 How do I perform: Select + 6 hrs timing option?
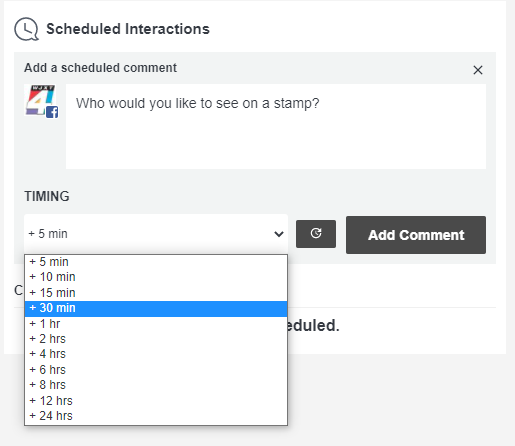(156, 370)
